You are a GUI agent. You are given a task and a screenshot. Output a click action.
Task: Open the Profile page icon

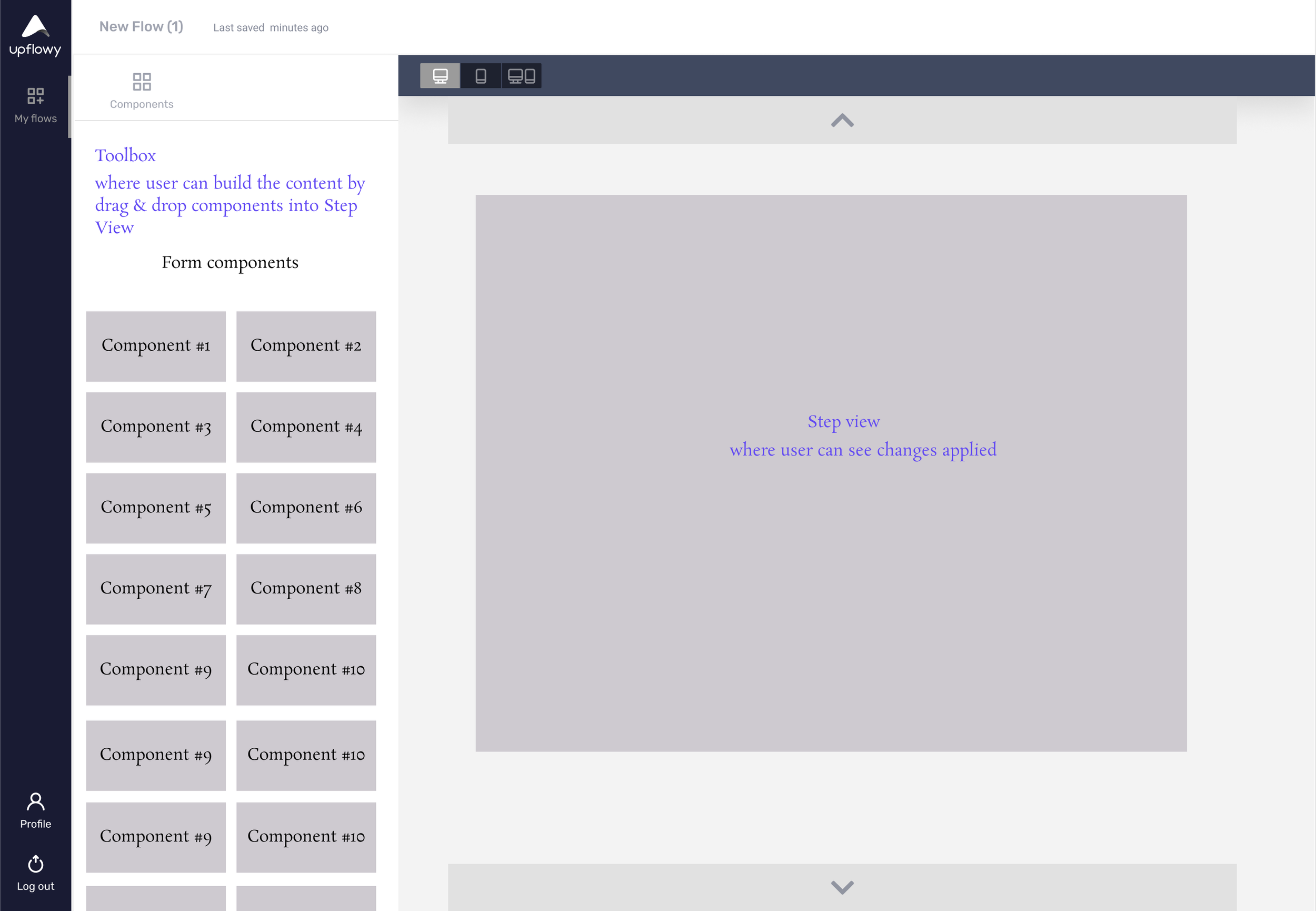[x=35, y=802]
